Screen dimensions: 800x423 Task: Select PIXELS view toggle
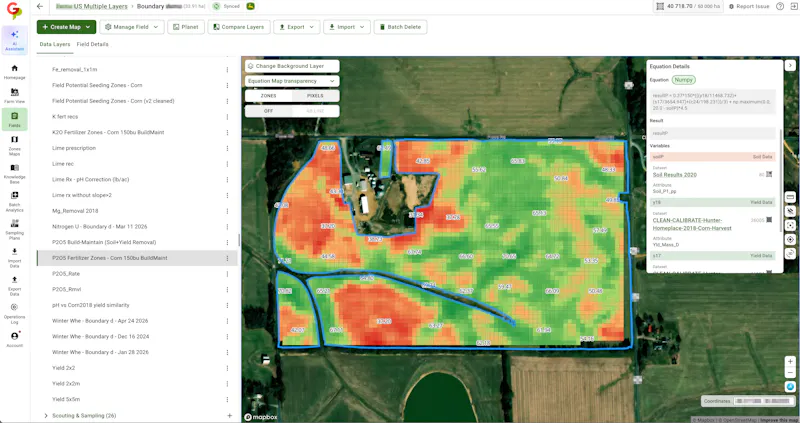coord(315,96)
